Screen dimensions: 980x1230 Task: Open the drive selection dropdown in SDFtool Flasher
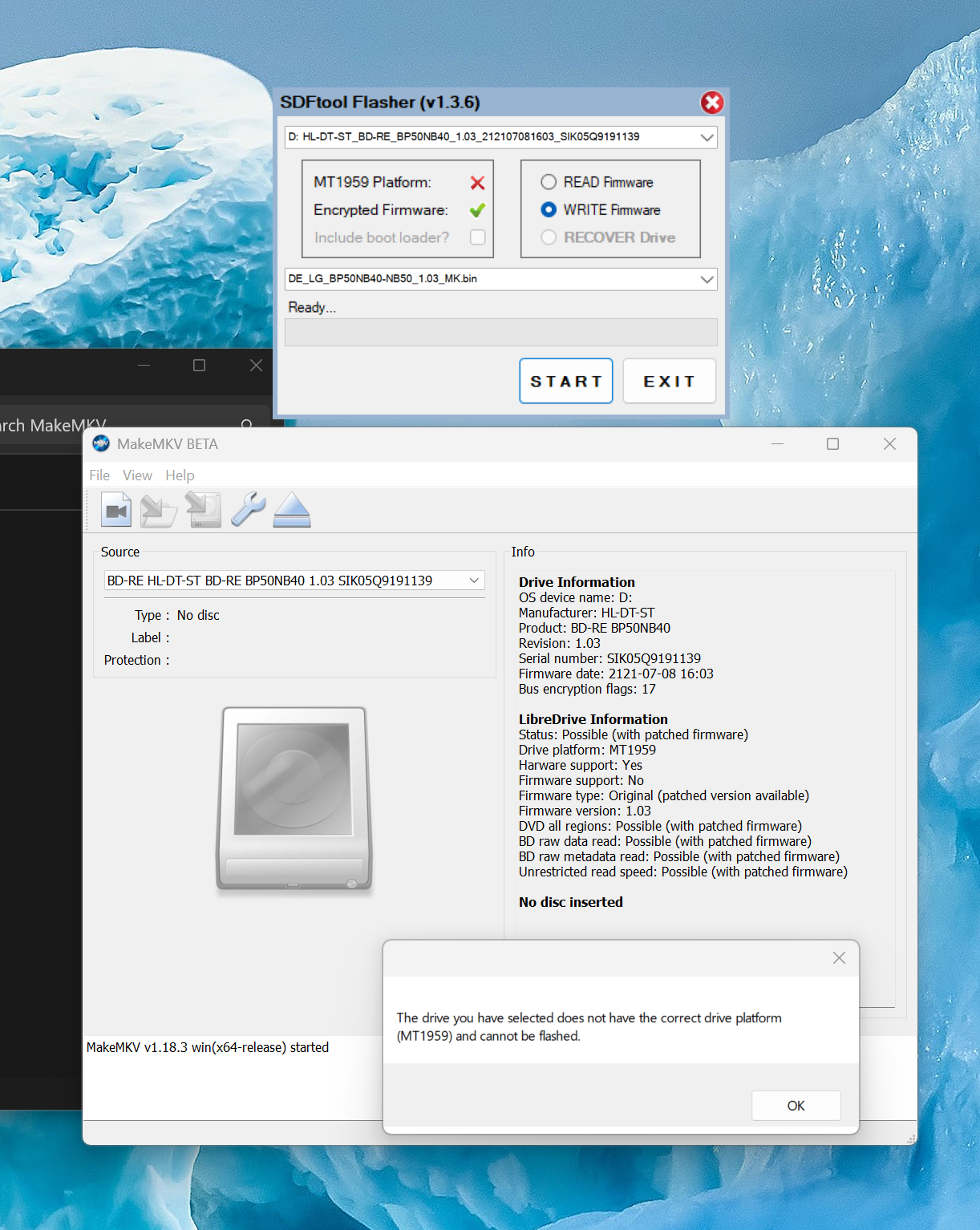(707, 136)
